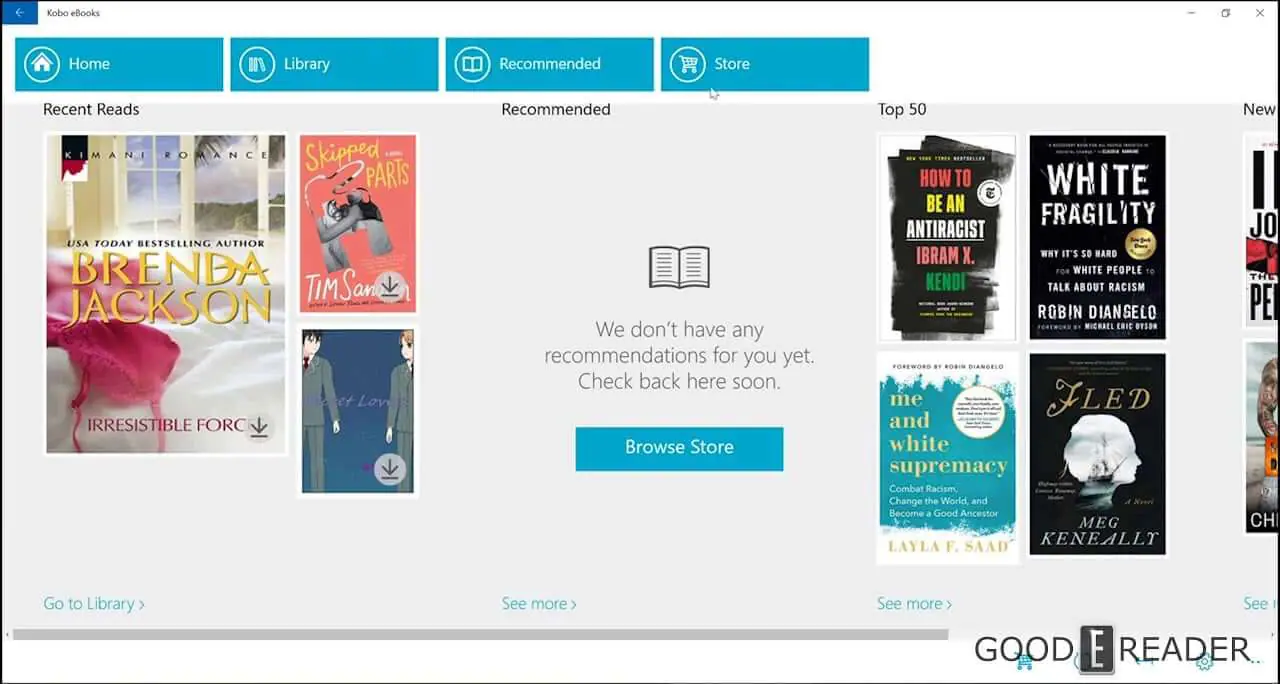The image size is (1280, 684).
Task: Follow the Go to Library link
Action: [94, 604]
